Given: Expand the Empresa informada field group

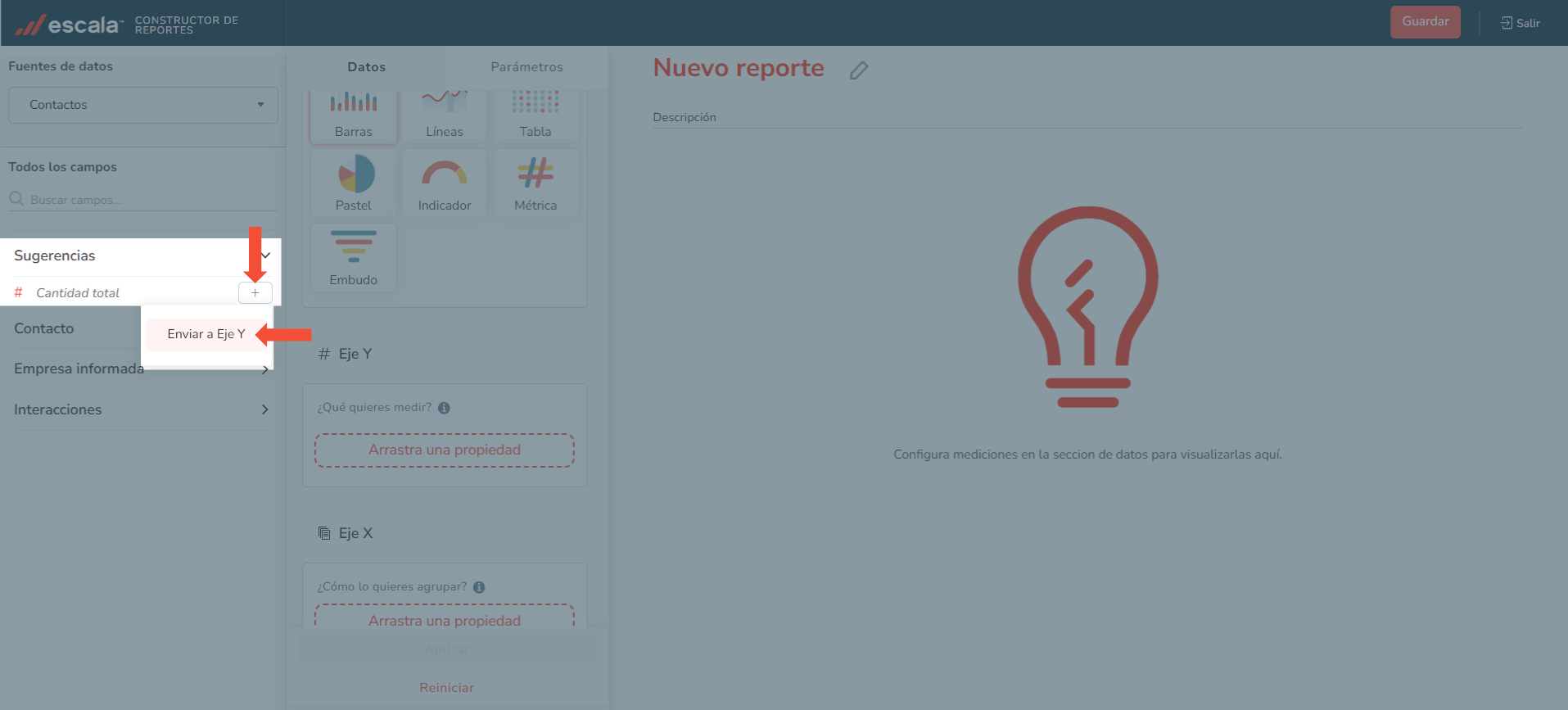Looking at the screenshot, I should click(141, 369).
